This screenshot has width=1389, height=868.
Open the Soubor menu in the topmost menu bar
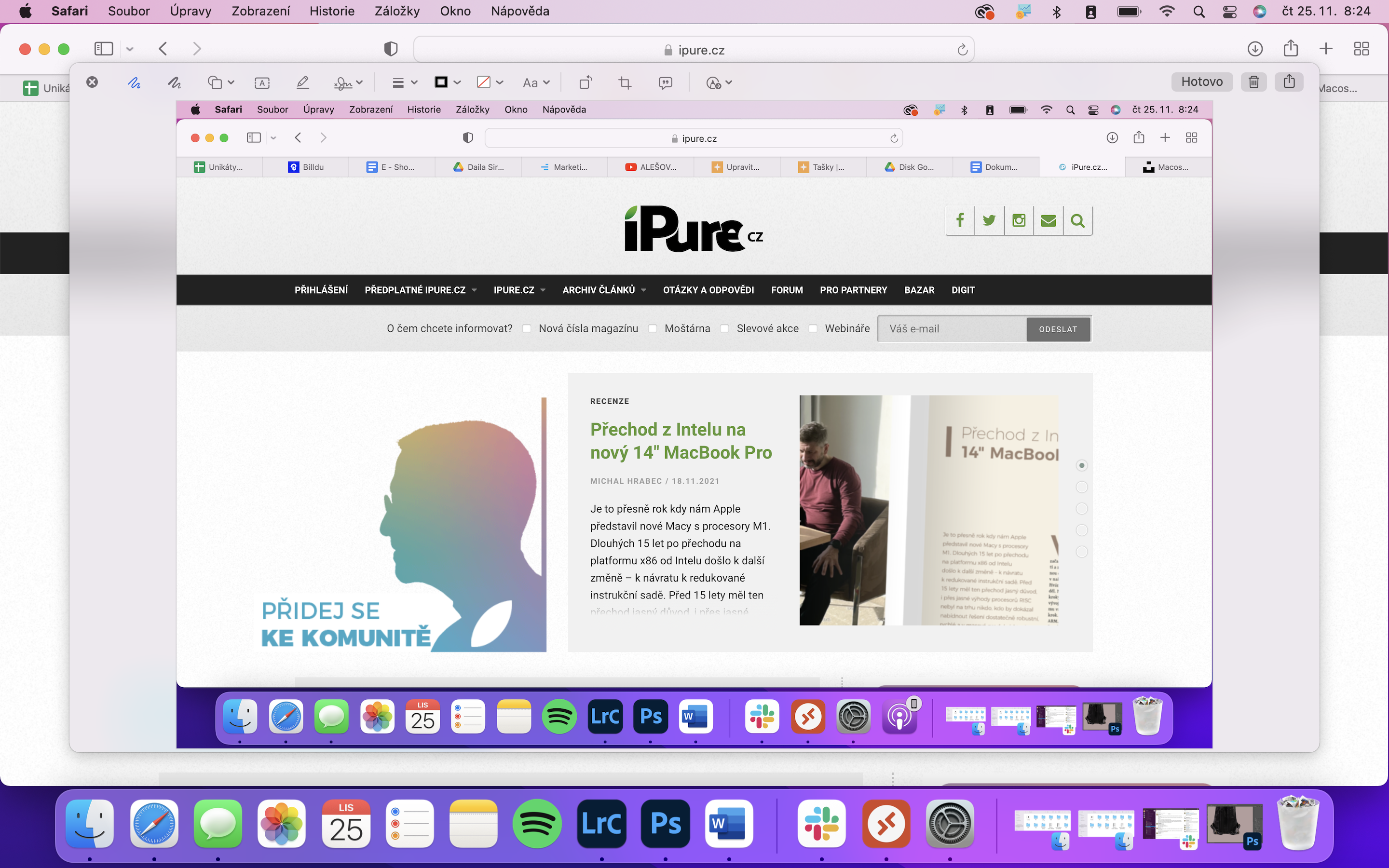(x=129, y=12)
